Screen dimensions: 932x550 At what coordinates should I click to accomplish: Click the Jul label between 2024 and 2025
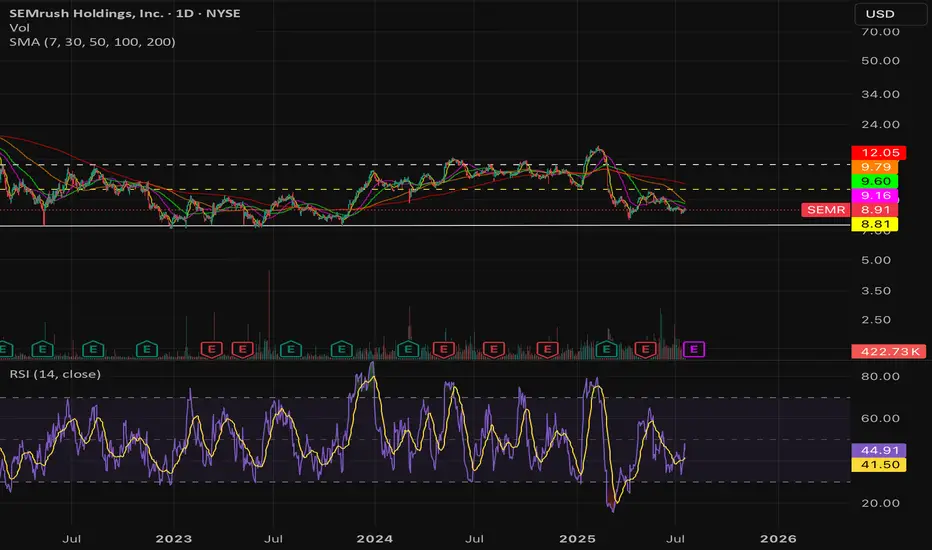click(x=474, y=539)
